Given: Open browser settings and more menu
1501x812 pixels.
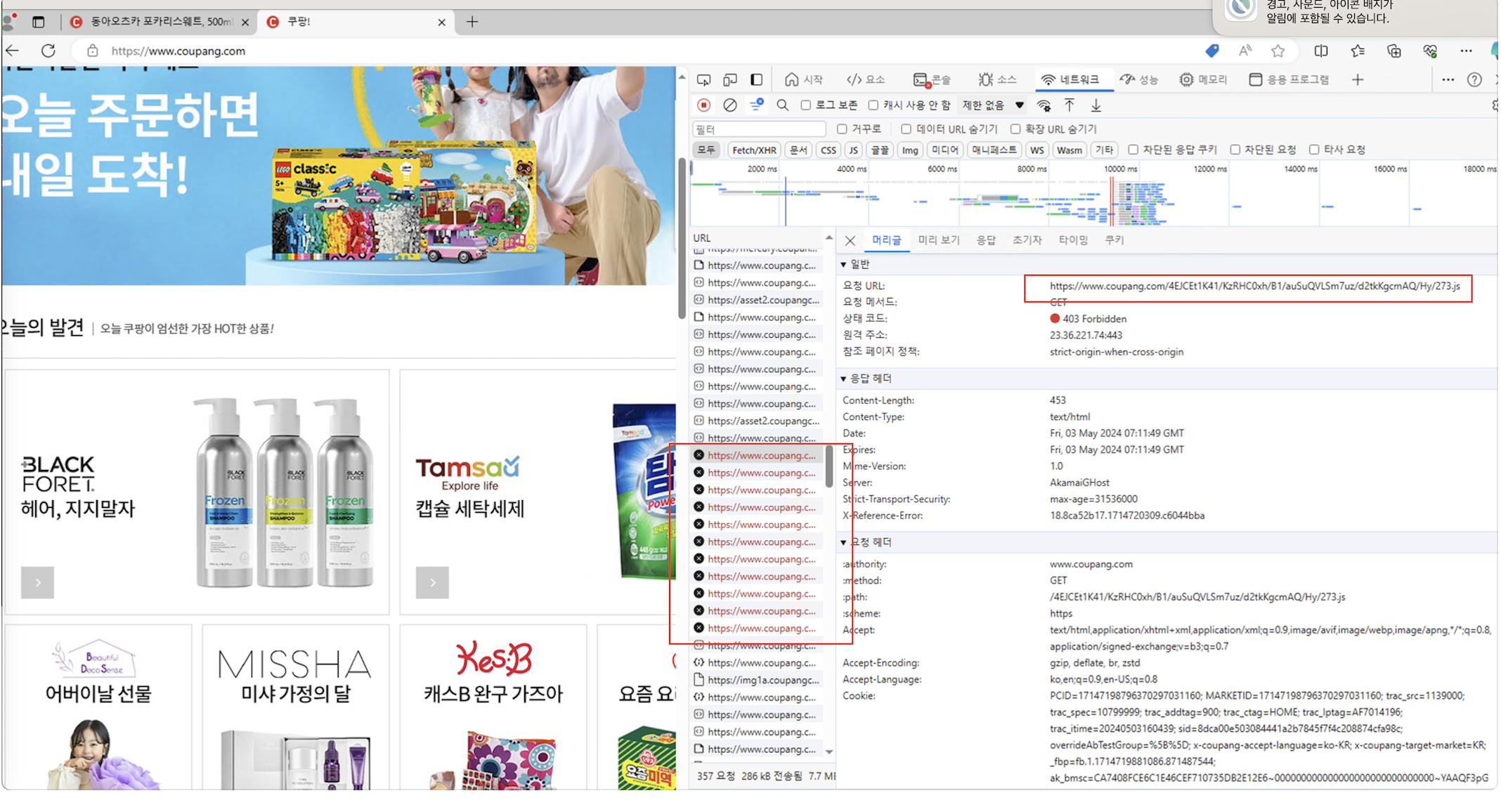Looking at the screenshot, I should (1466, 51).
